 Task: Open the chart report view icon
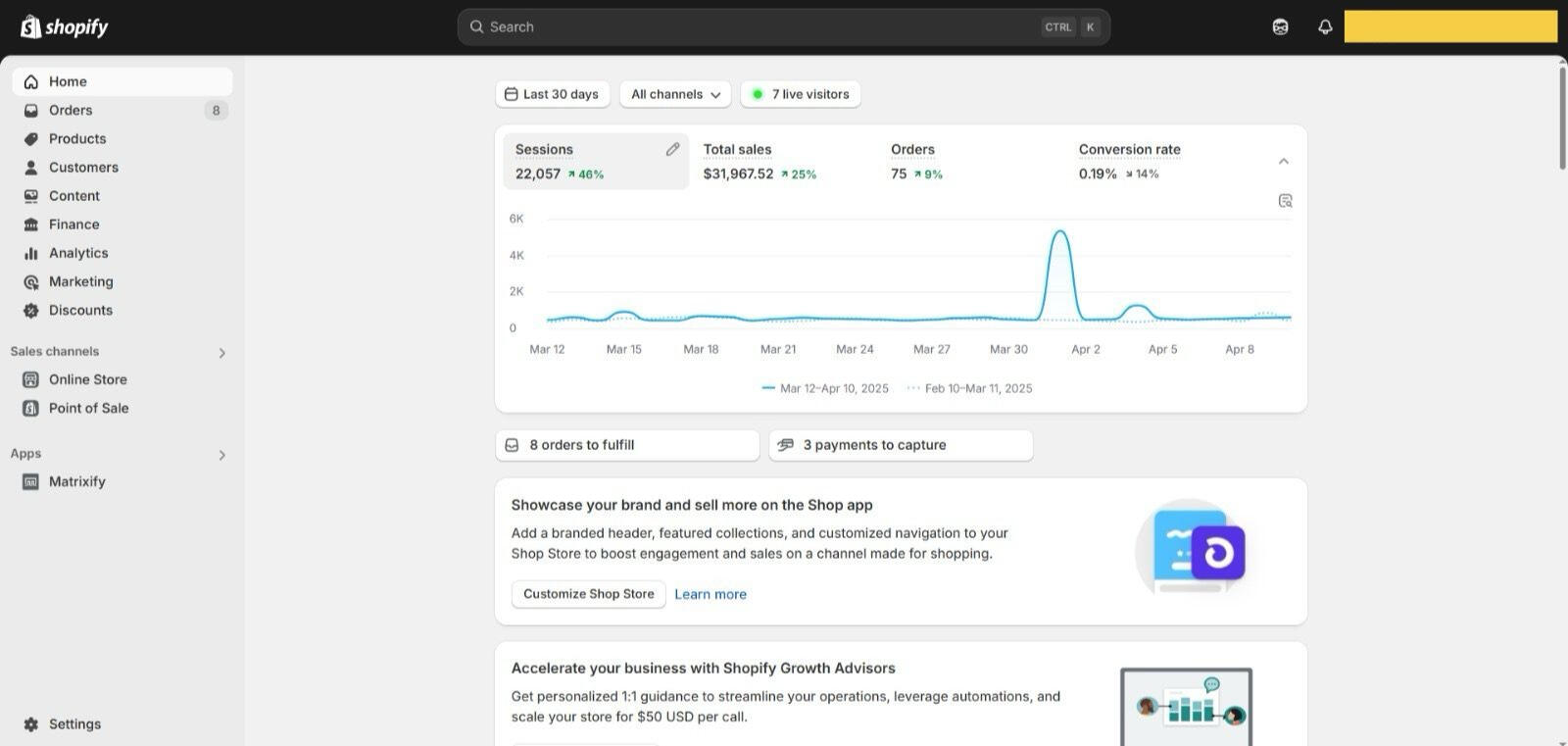pos(1285,201)
